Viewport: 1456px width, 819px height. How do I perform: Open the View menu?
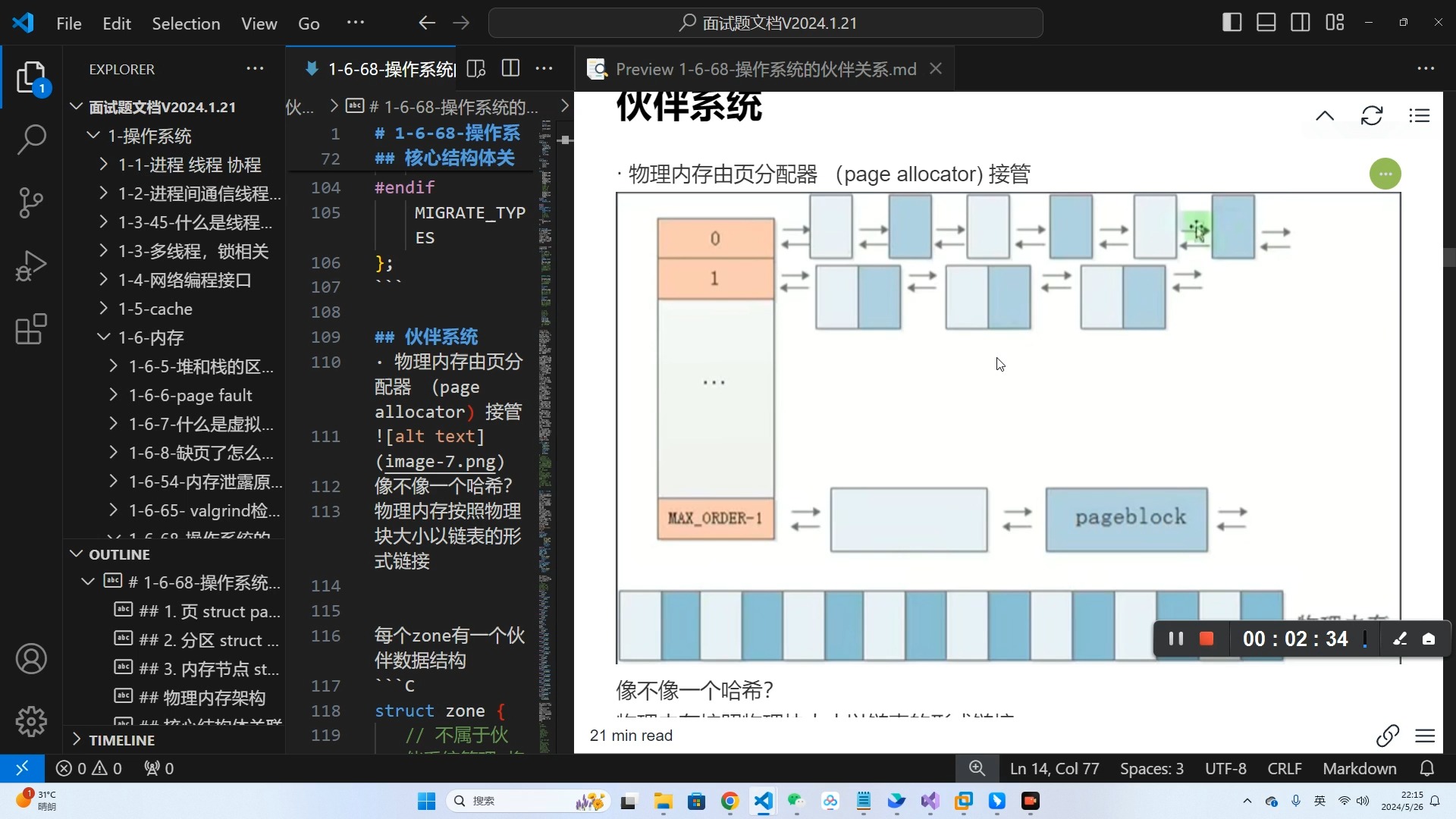(259, 24)
